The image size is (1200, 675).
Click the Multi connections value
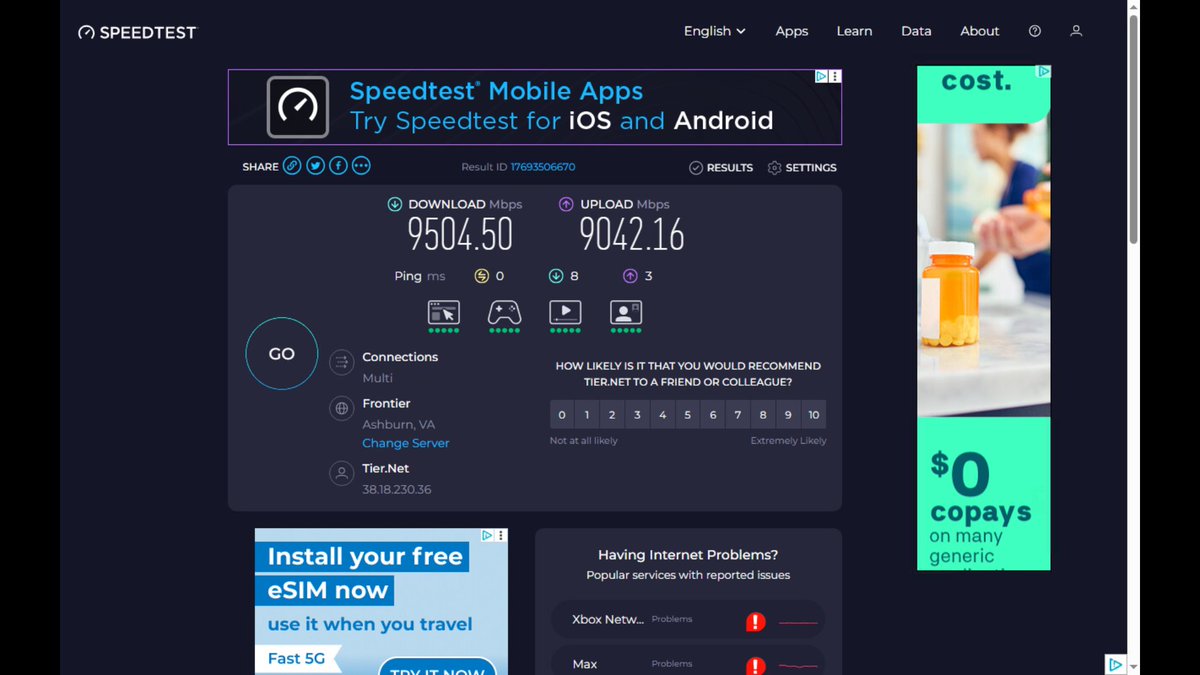click(x=377, y=378)
